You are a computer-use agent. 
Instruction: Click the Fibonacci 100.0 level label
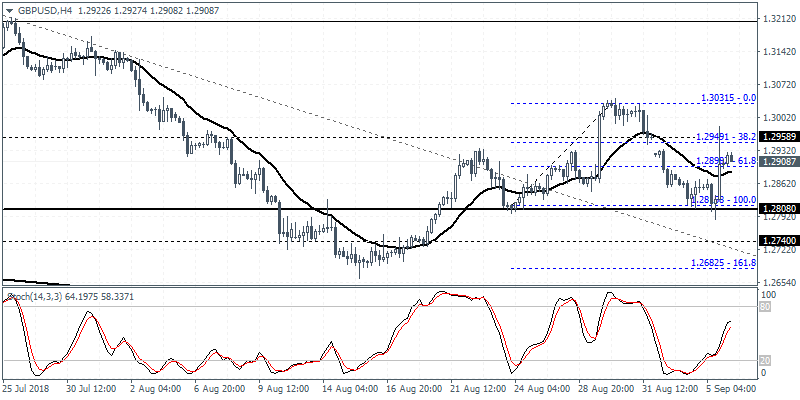pyautogui.click(x=723, y=199)
